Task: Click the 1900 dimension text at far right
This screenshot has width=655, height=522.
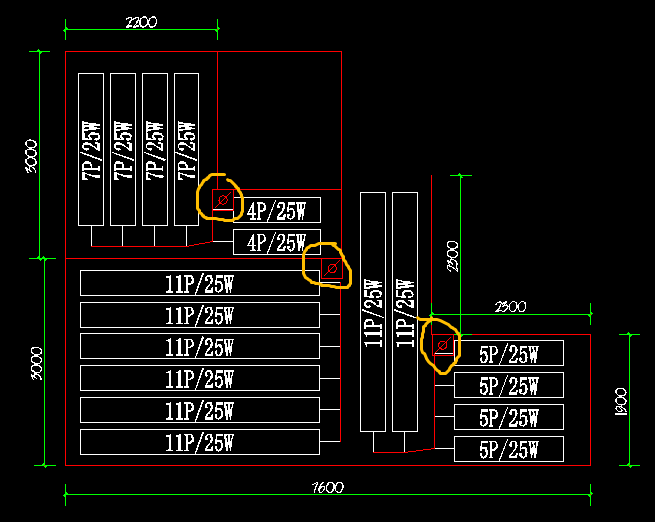Action: pos(620,400)
